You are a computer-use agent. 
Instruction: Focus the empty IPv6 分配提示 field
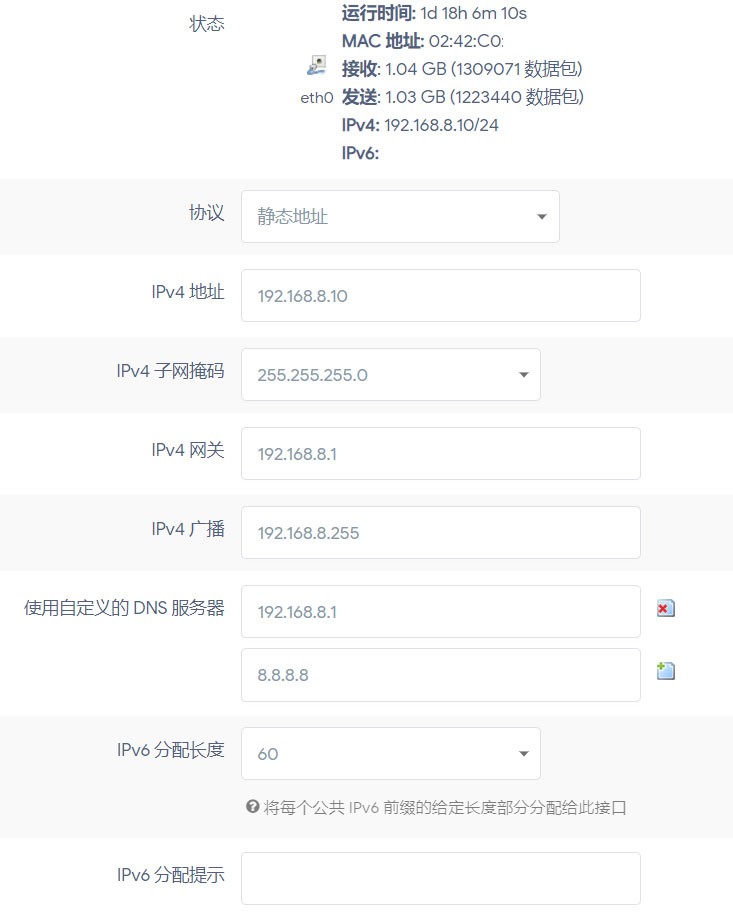pos(440,878)
